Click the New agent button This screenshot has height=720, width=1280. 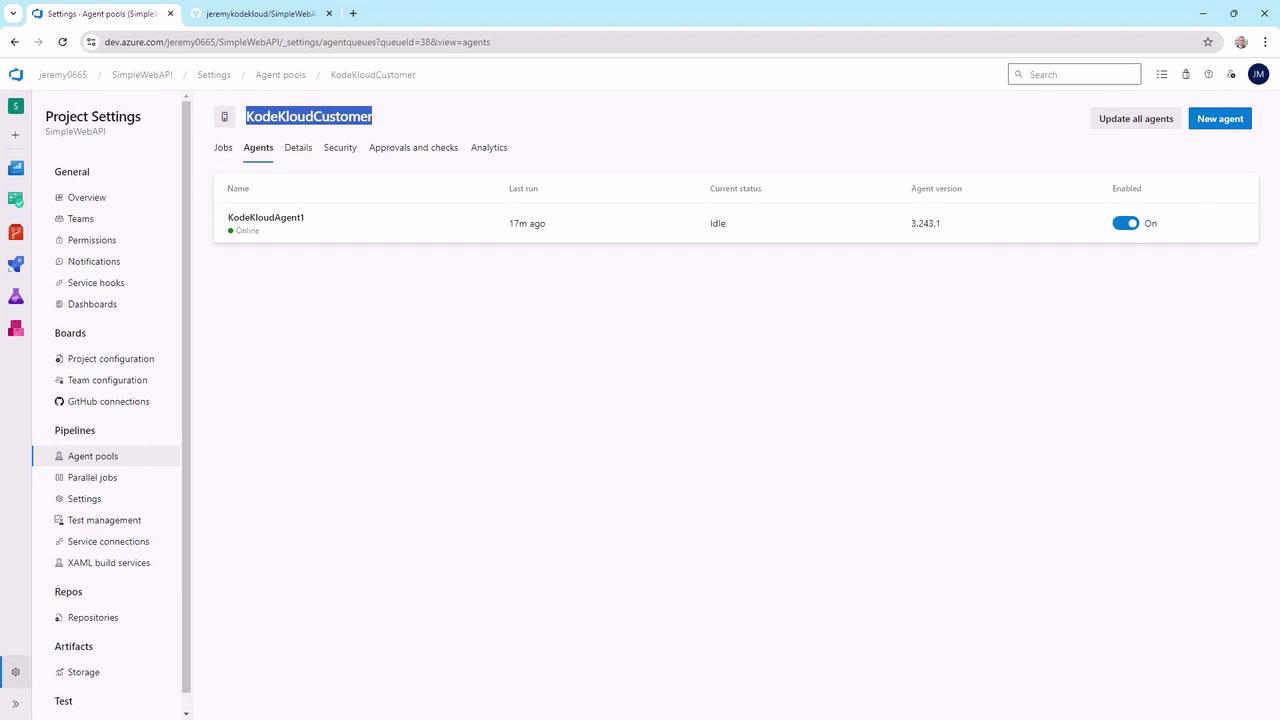[x=1220, y=119]
